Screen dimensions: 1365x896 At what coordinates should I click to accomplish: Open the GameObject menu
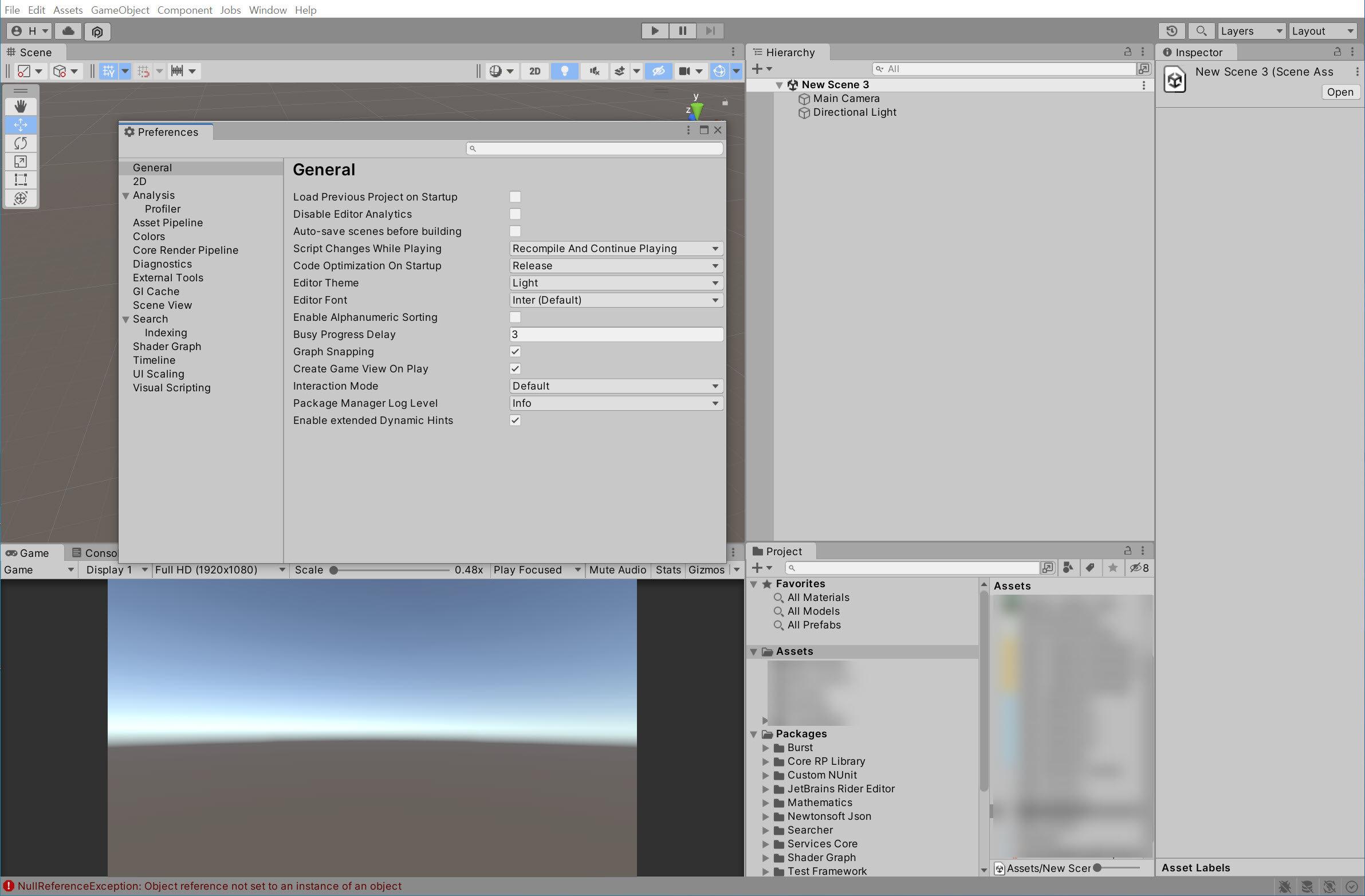120,10
